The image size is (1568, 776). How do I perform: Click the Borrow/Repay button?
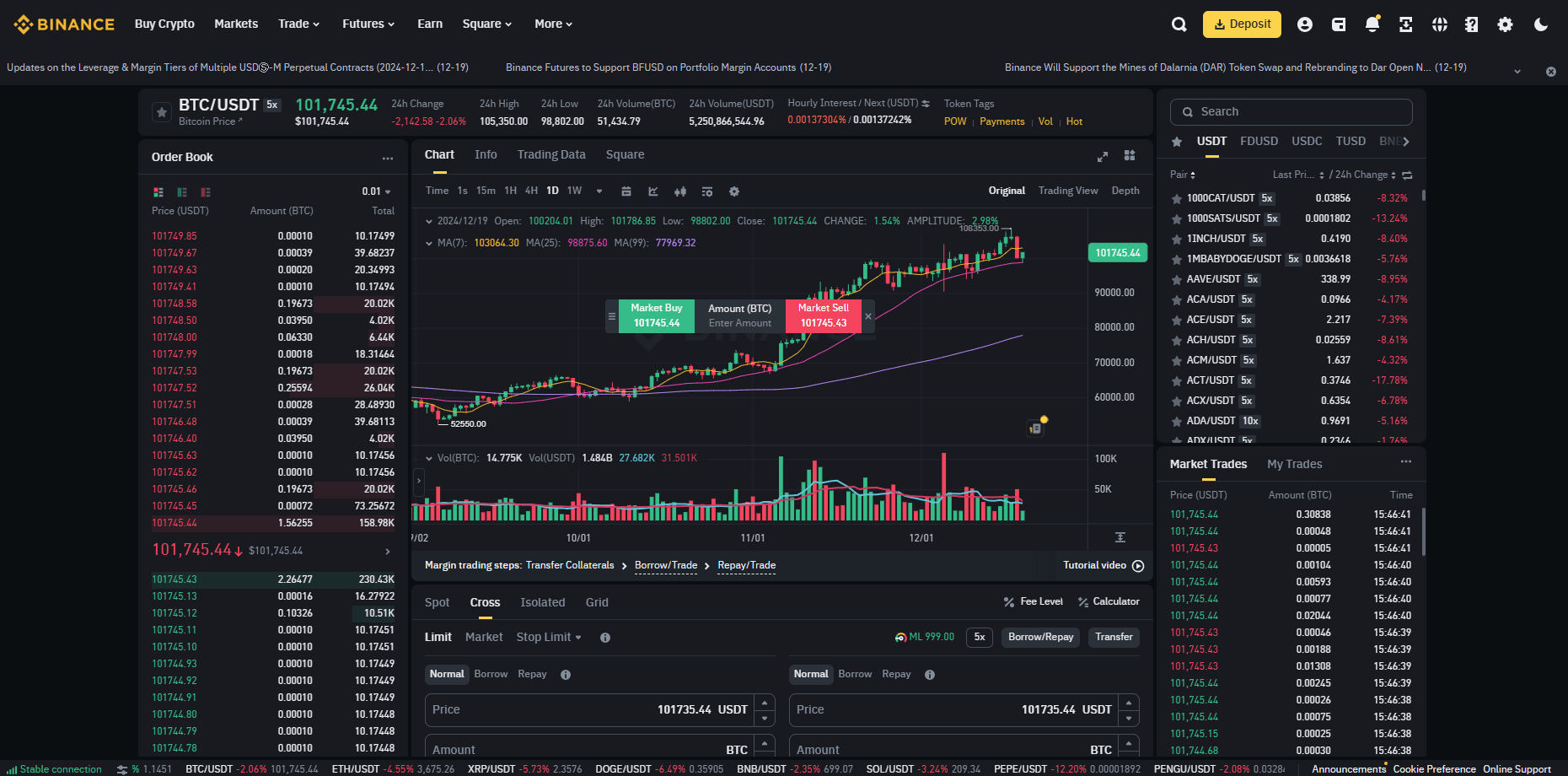(x=1041, y=637)
